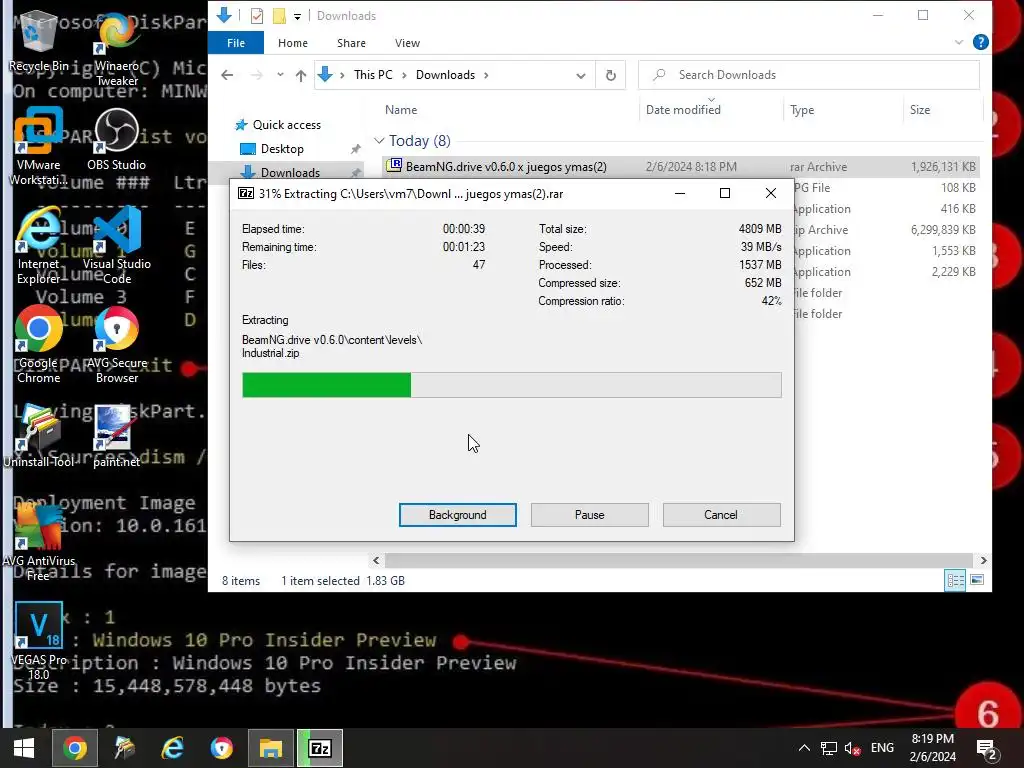1024x768 pixels.
Task: Open Windows Start menu
Action: click(x=24, y=748)
